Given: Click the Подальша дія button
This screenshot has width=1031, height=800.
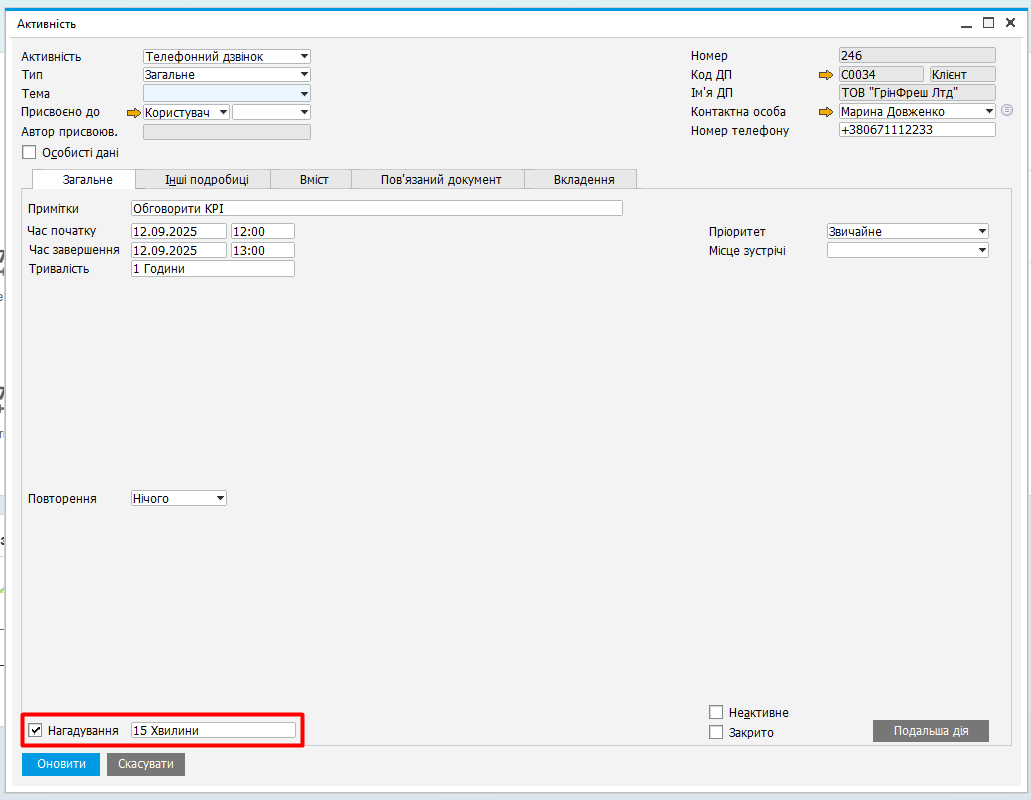Looking at the screenshot, I should click(930, 731).
